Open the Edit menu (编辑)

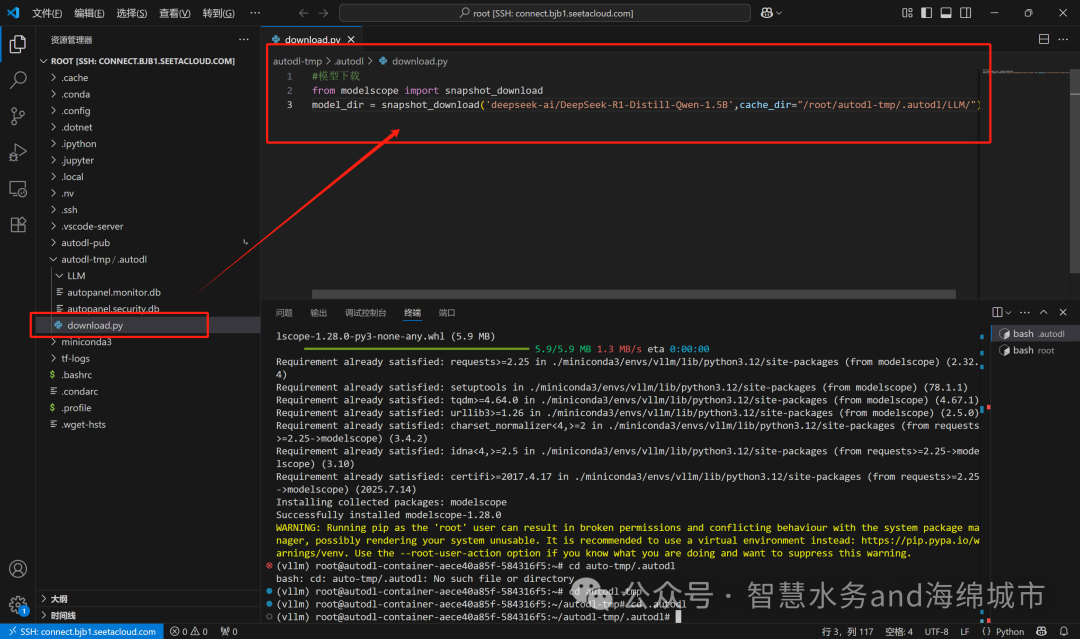click(x=89, y=13)
